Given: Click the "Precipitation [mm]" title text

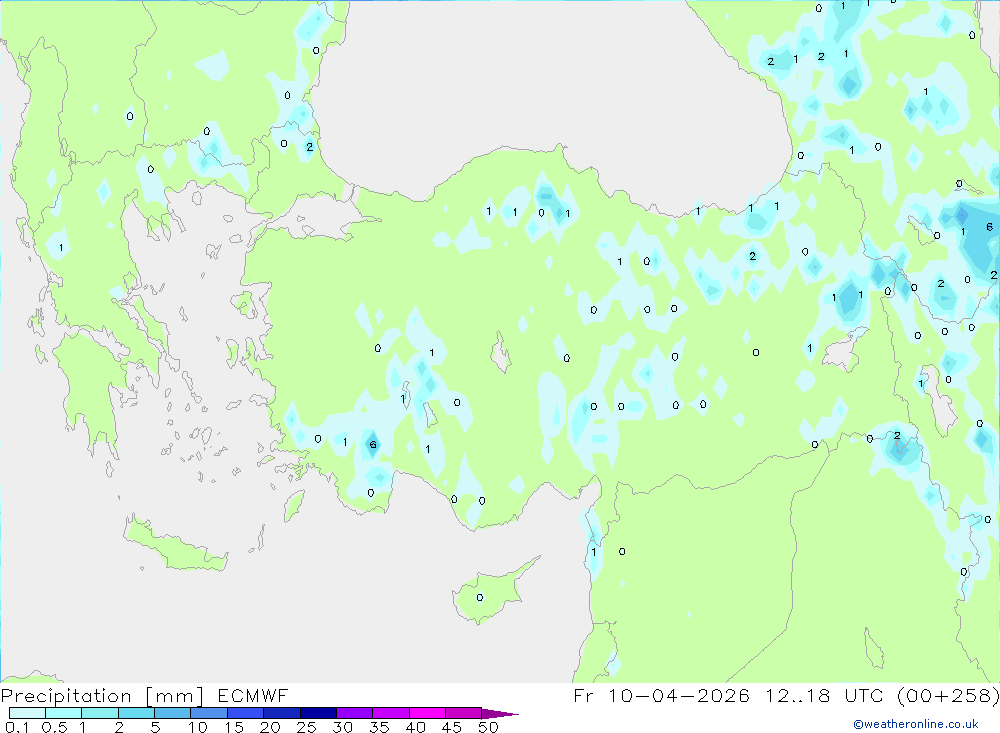Looking at the screenshot, I should [x=102, y=696].
